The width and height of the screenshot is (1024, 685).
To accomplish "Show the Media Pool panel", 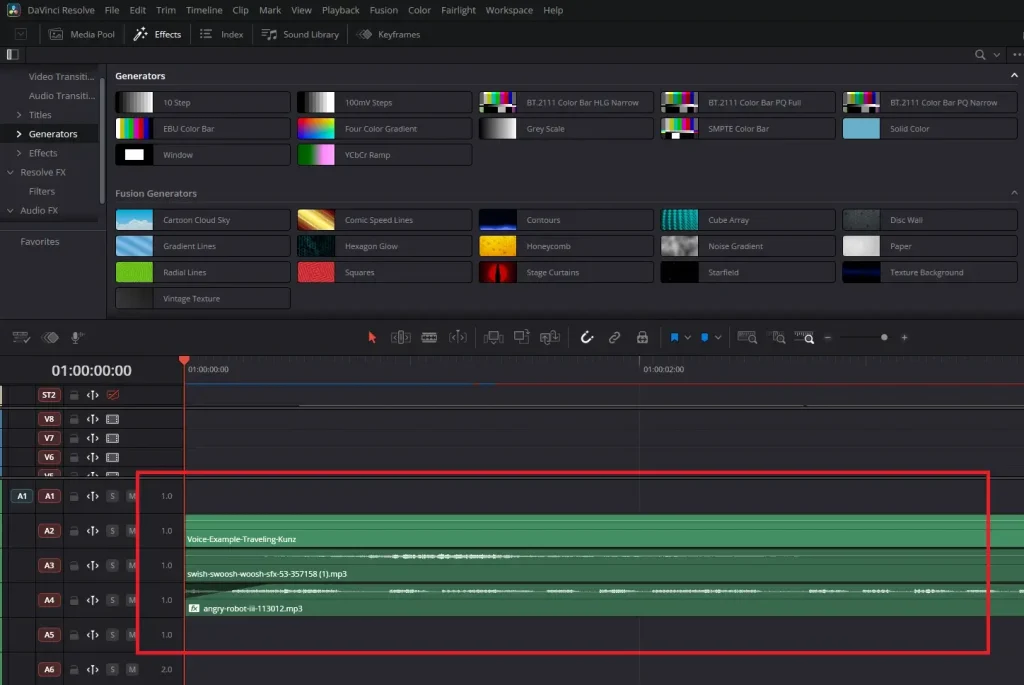I will pyautogui.click(x=82, y=35).
